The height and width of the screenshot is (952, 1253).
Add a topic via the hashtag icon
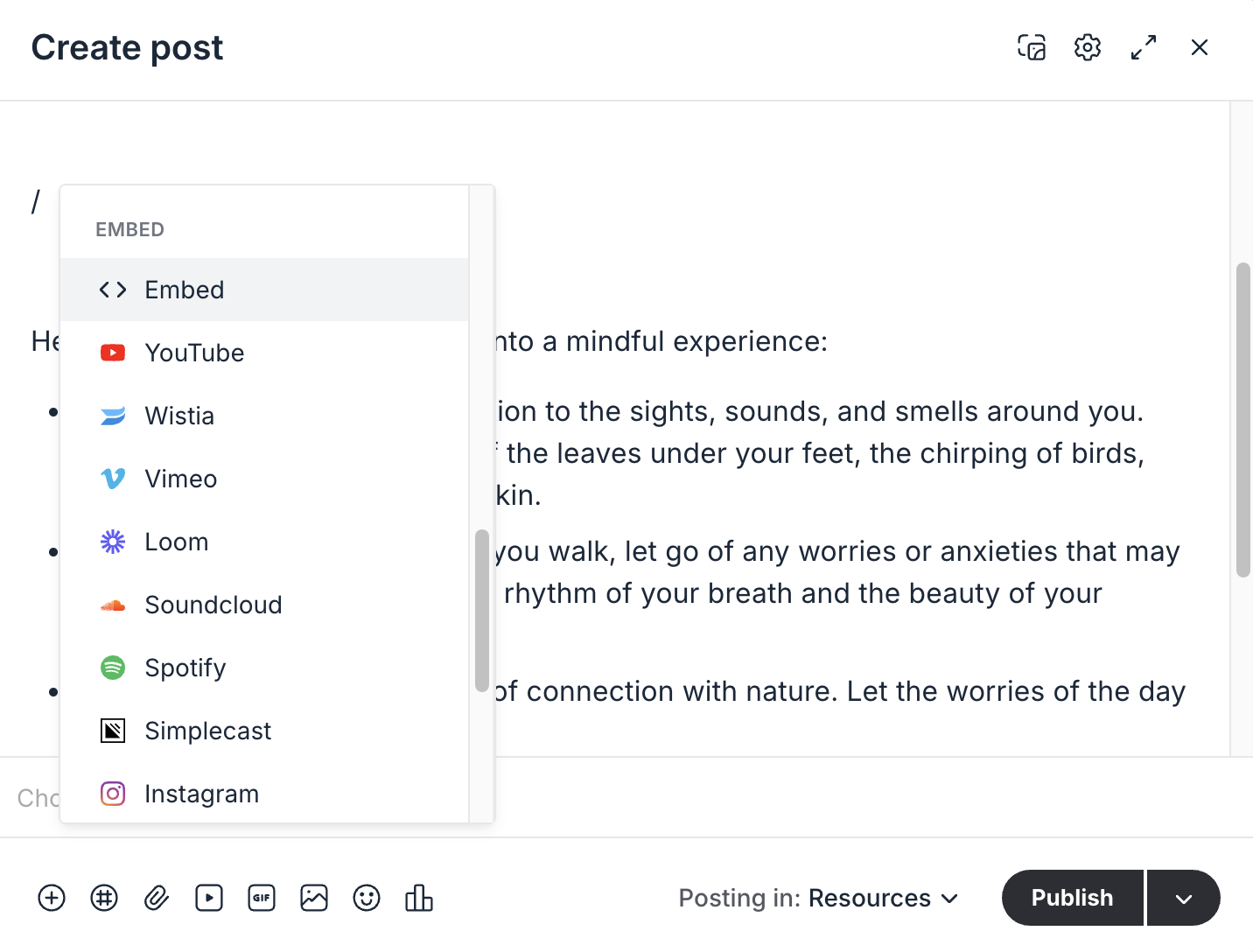(x=104, y=898)
